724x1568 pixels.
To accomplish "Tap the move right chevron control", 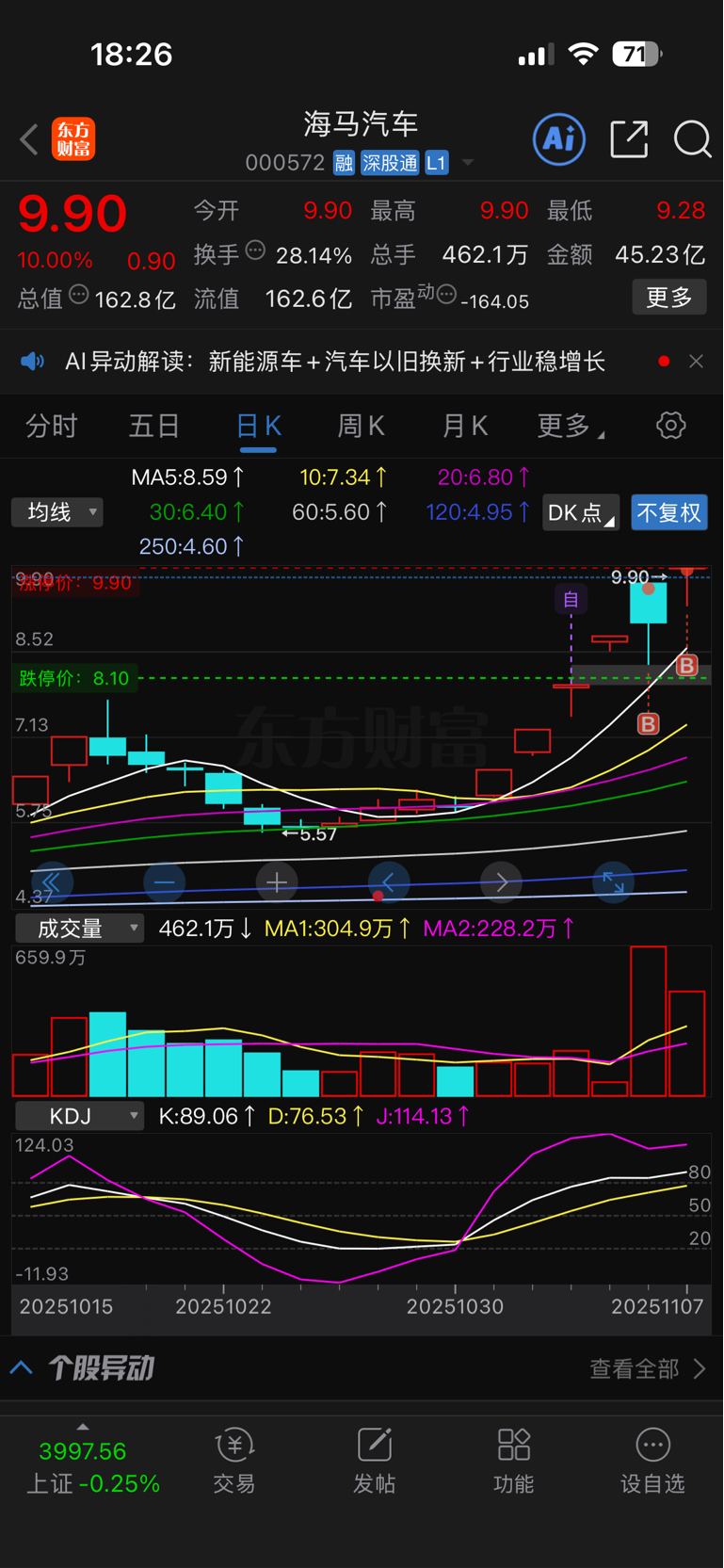I will click(501, 882).
